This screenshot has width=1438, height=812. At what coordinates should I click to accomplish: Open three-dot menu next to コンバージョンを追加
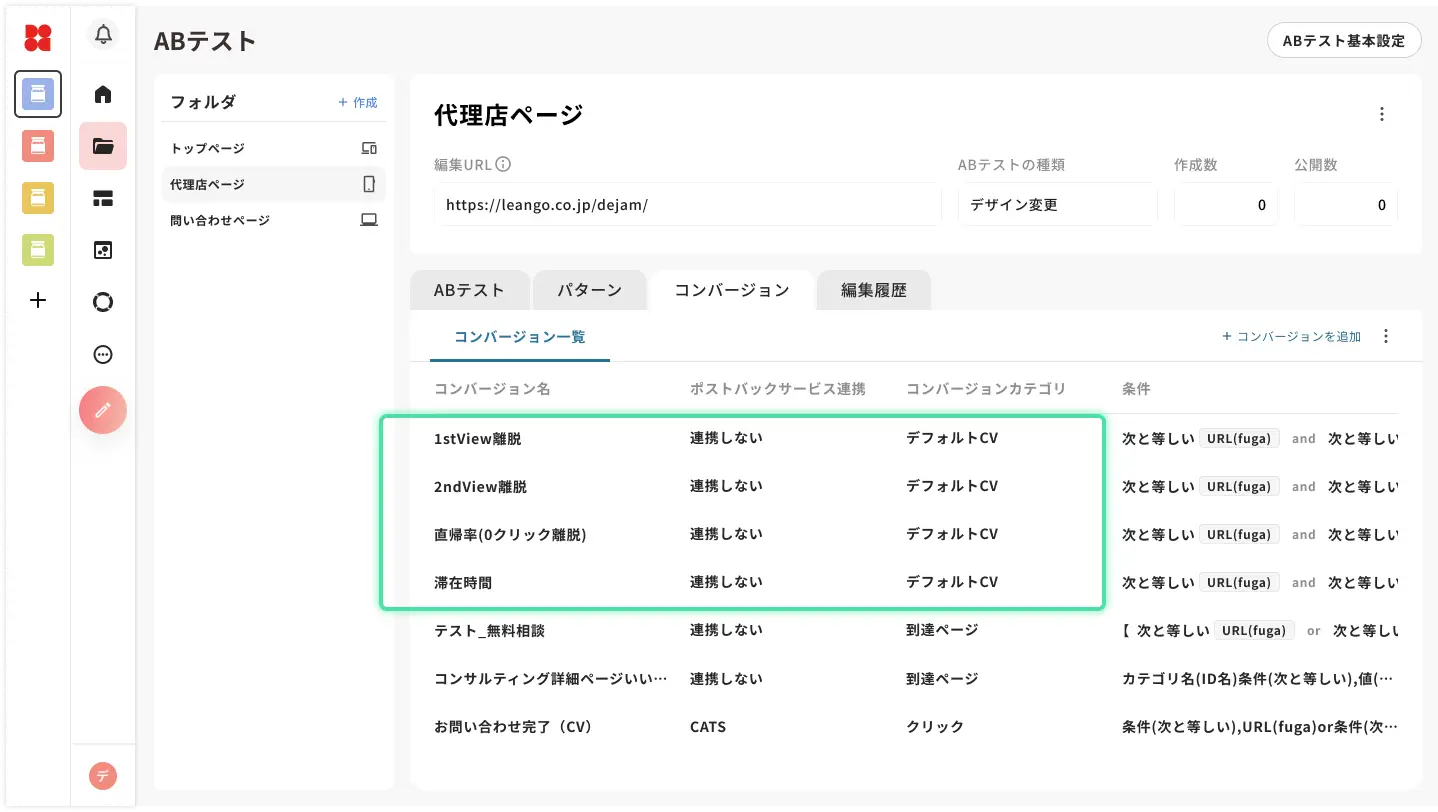click(x=1386, y=337)
